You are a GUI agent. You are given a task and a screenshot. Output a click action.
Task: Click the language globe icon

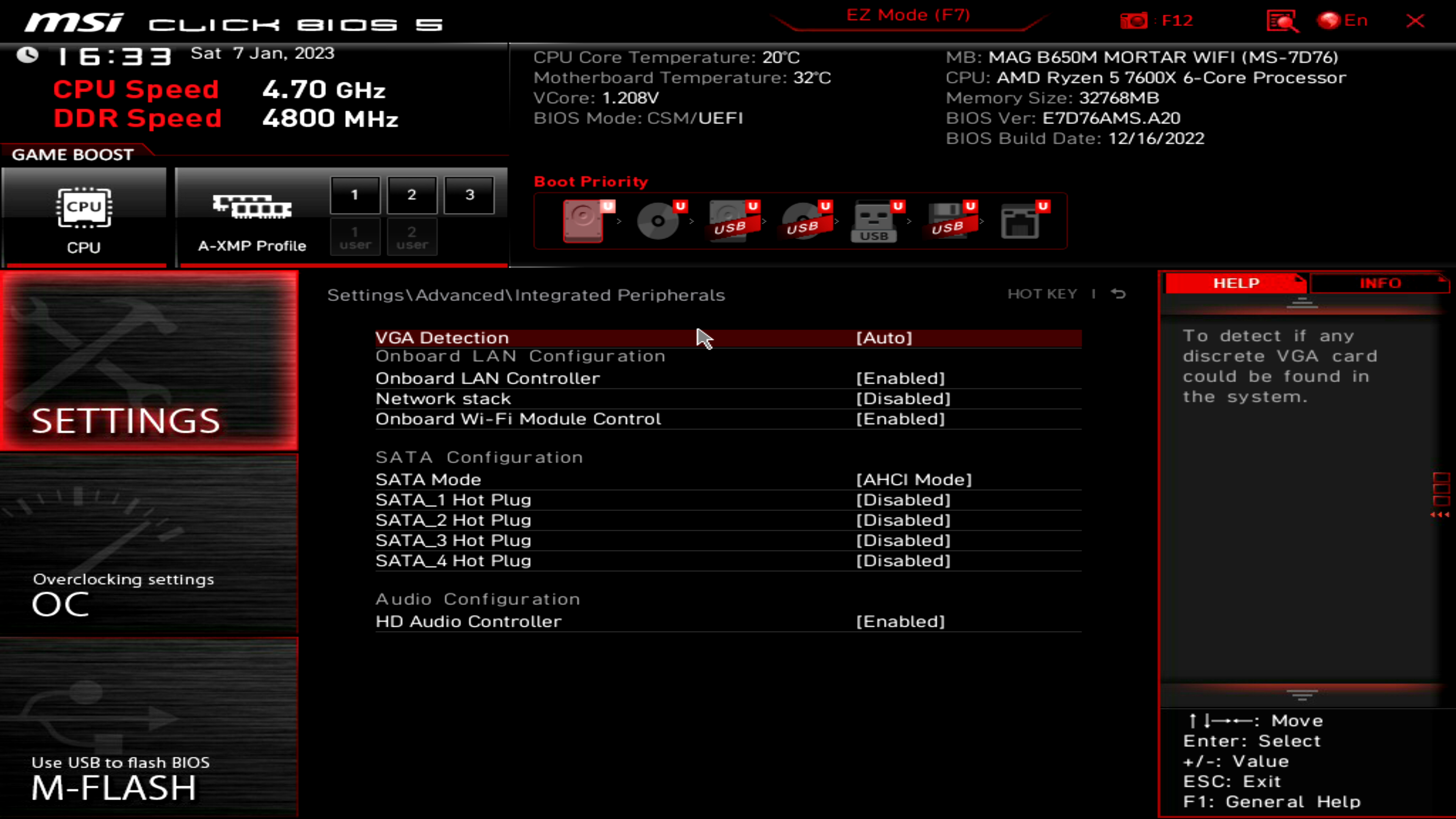[1329, 21]
